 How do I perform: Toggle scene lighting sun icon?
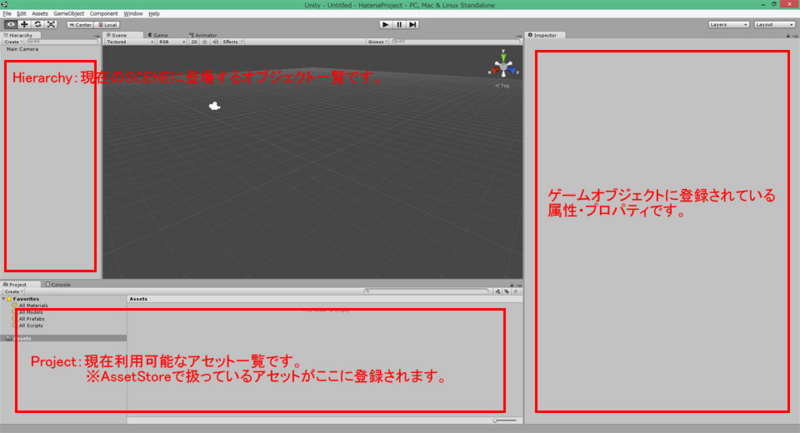point(205,42)
